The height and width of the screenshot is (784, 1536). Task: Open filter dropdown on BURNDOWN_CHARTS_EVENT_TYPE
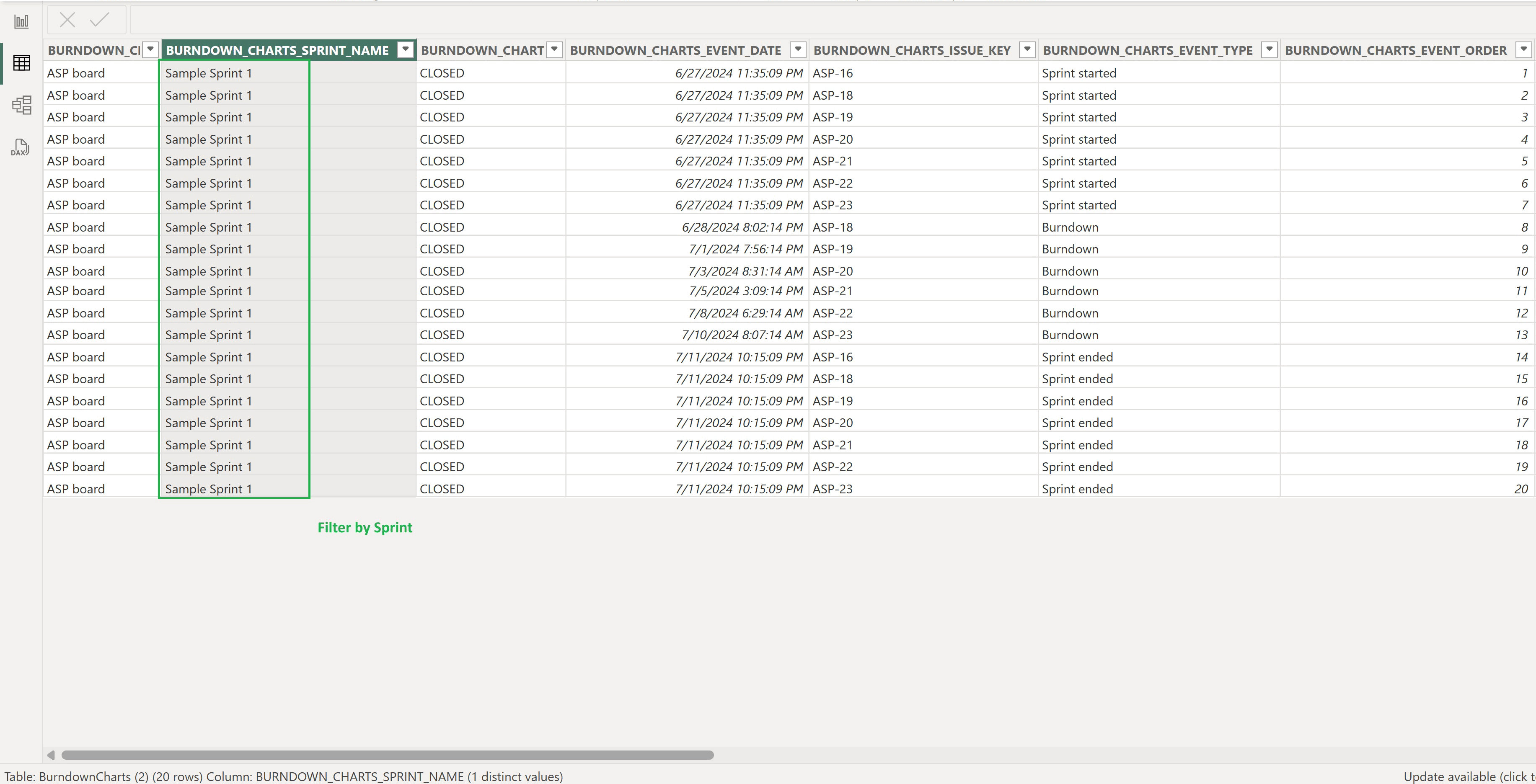1269,49
